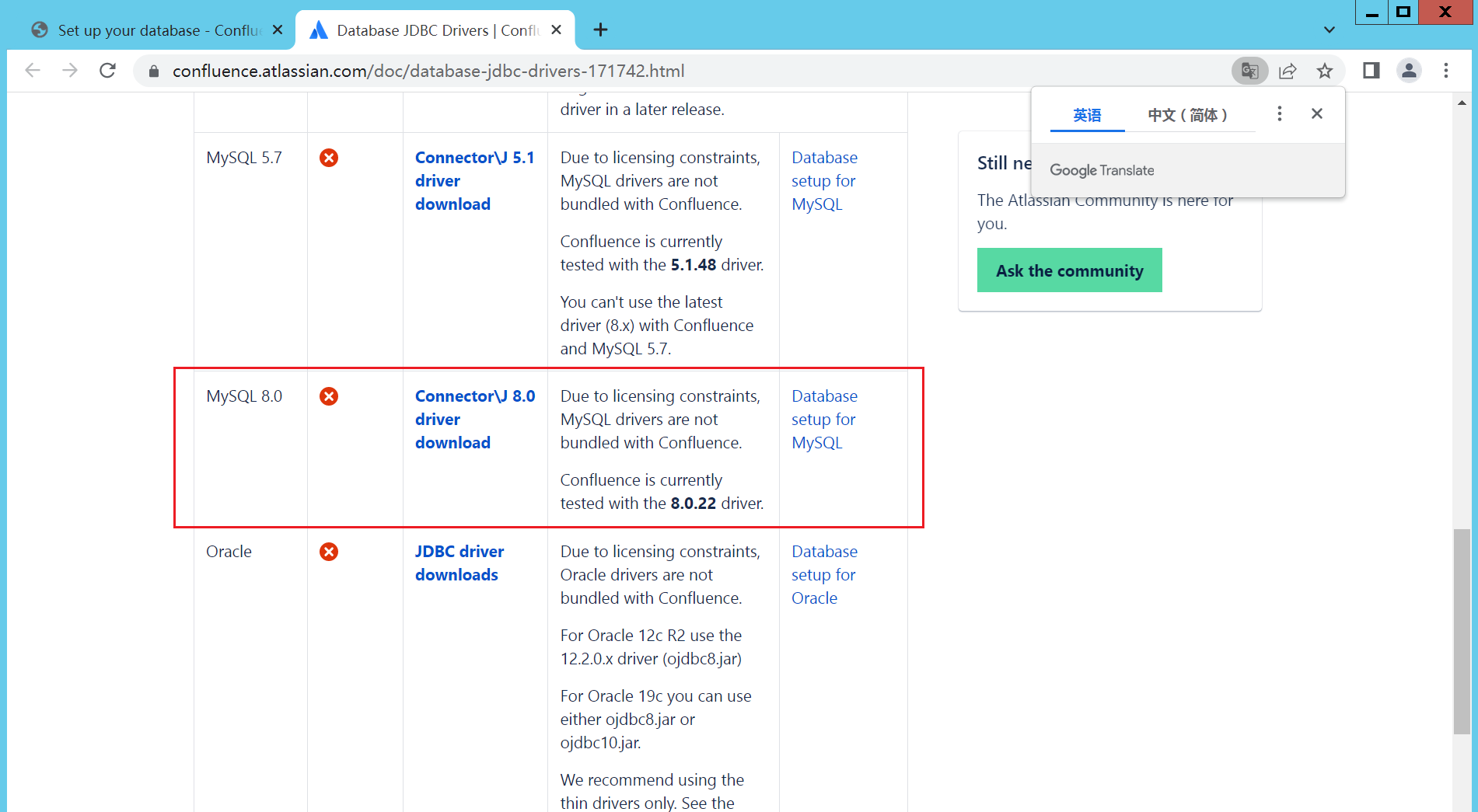This screenshot has height=812, width=1478.
Task: Click the Ask the community button
Action: click(x=1069, y=270)
